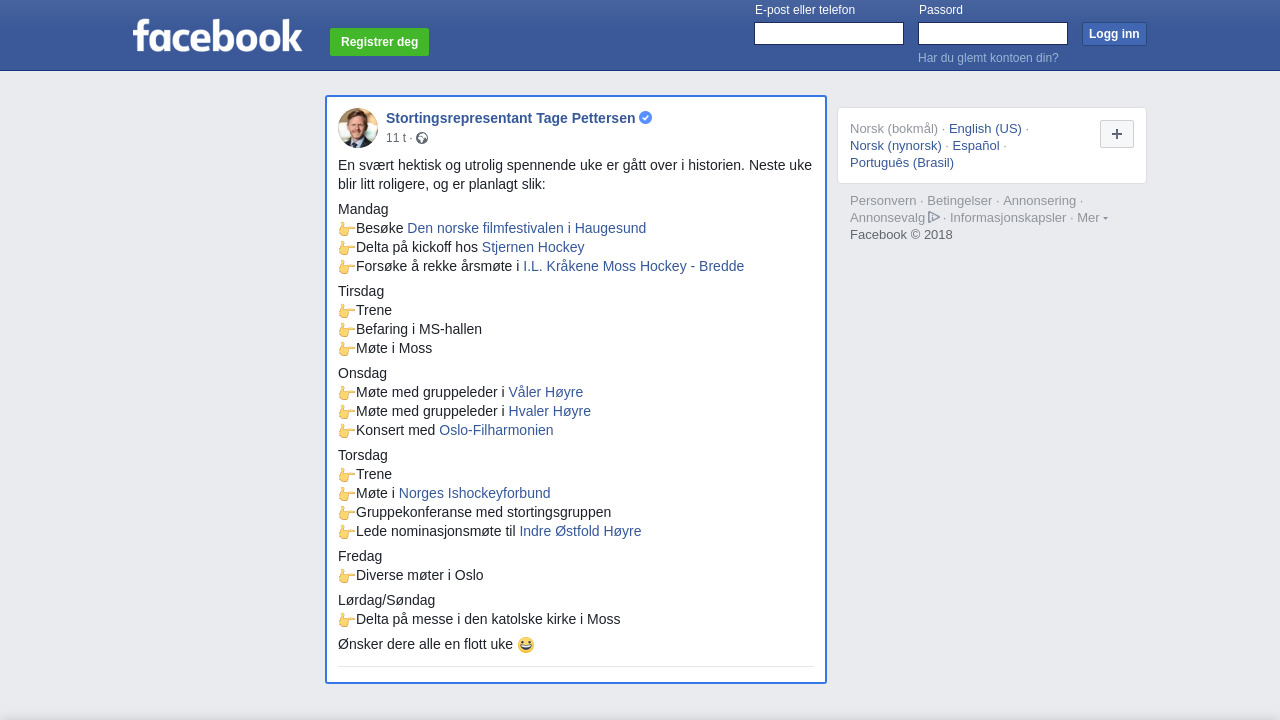Screen dimensions: 1280x720
Task: Click the 'Logg inn' button
Action: 1114,34
